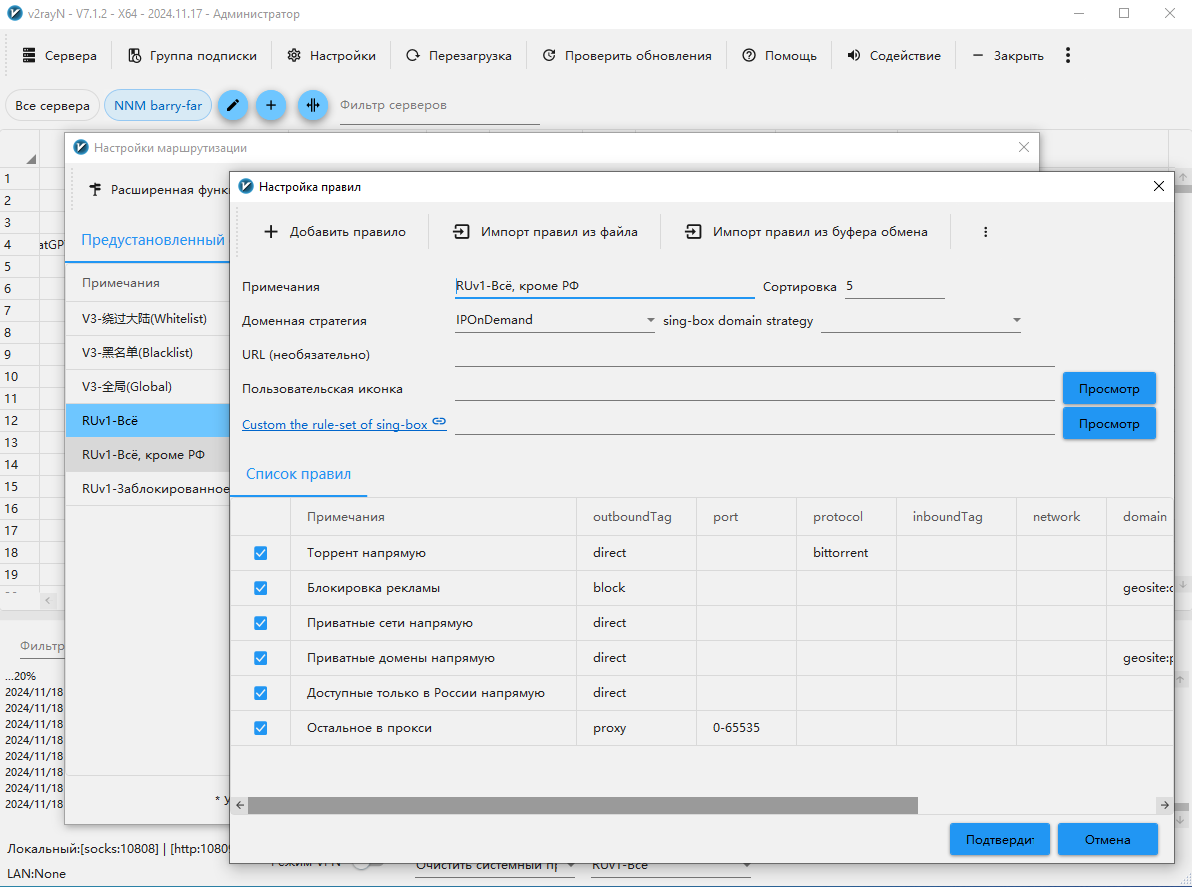
Task: Click the horizontal scrollbar under rules list
Action: point(582,805)
